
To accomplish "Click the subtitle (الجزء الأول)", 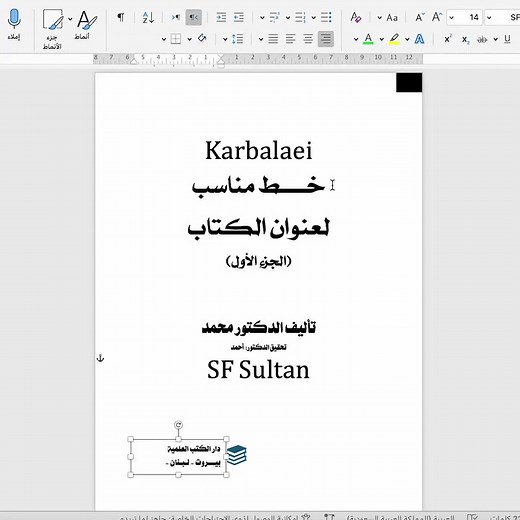I will (259, 262).
